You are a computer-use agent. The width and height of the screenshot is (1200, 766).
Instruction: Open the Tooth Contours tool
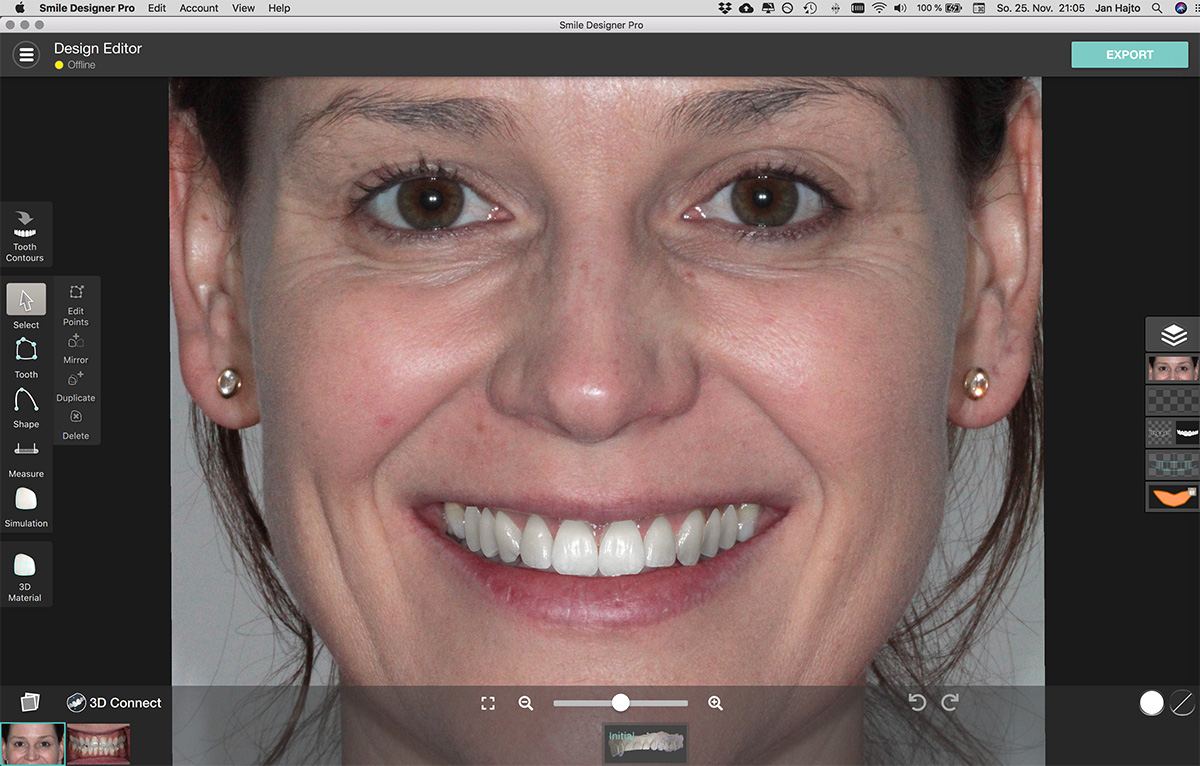pos(25,236)
